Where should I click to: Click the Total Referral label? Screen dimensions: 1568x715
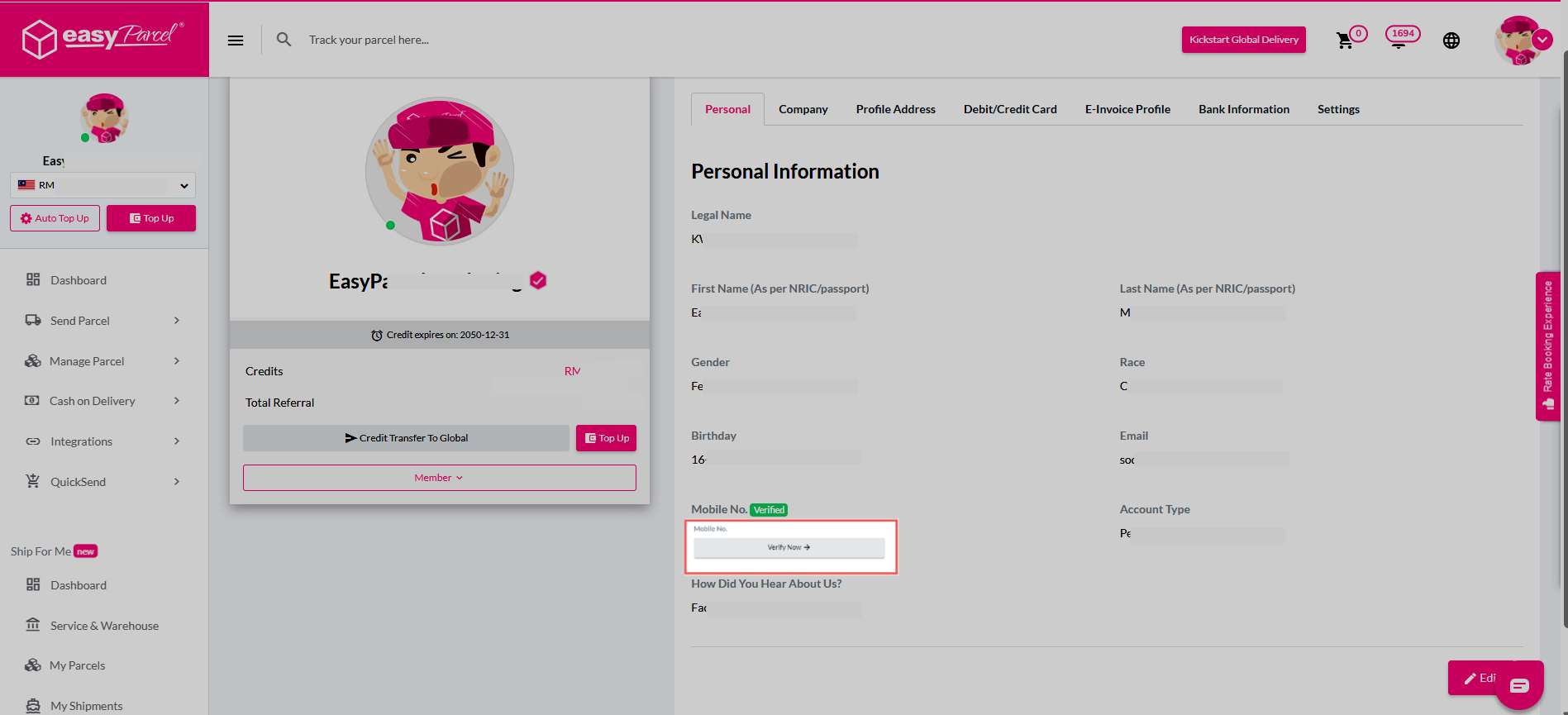point(279,403)
